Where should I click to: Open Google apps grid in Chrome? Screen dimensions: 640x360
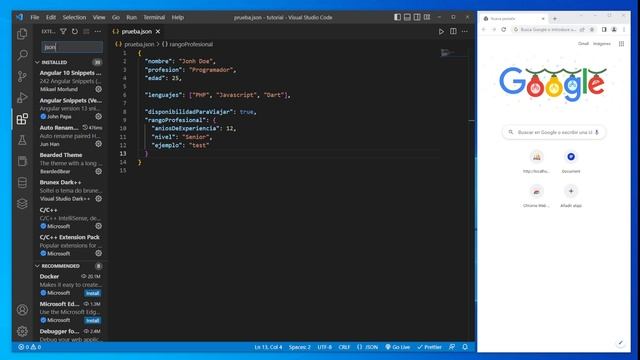point(621,44)
